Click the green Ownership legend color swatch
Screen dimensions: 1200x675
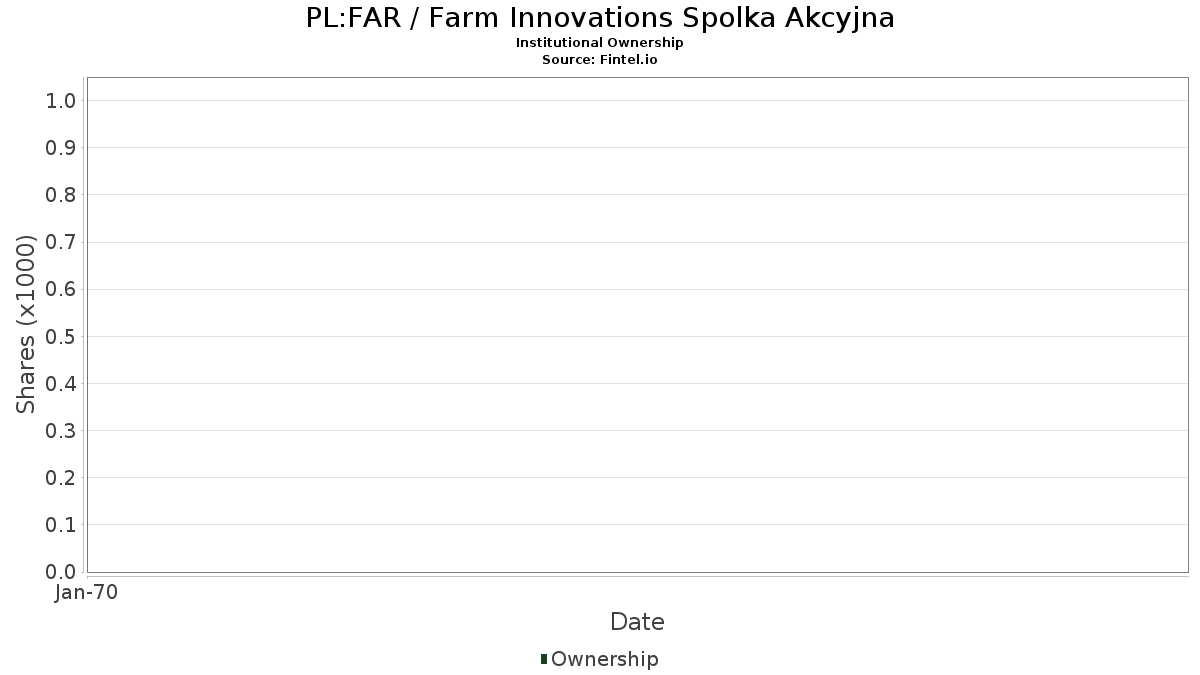(544, 658)
